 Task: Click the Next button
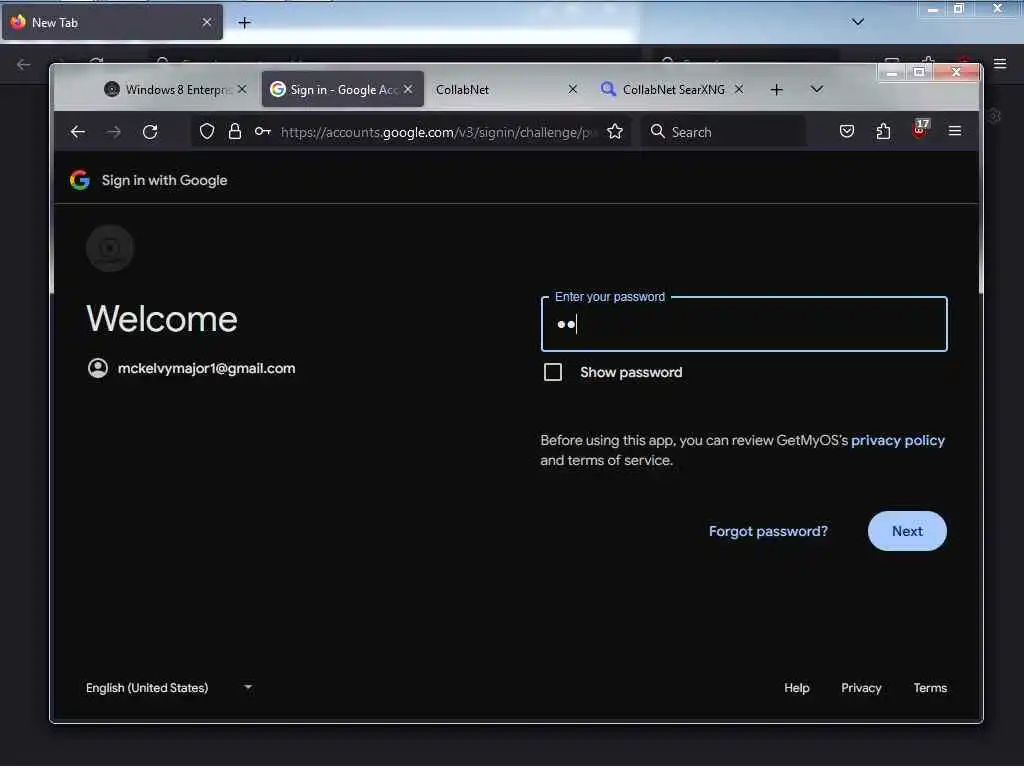coord(907,531)
